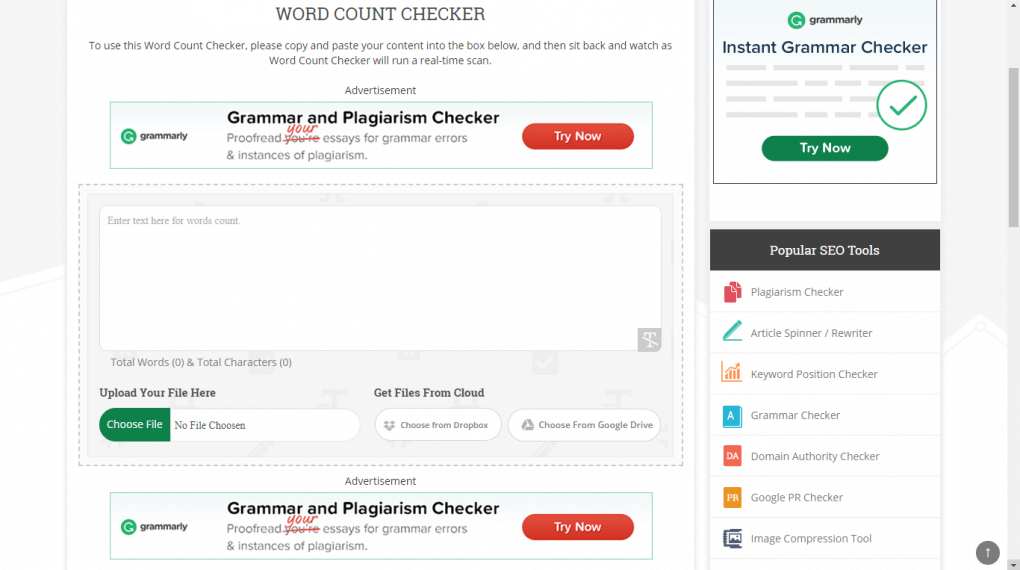
Task: Click the Article Spinner pencil icon
Action: (732, 332)
